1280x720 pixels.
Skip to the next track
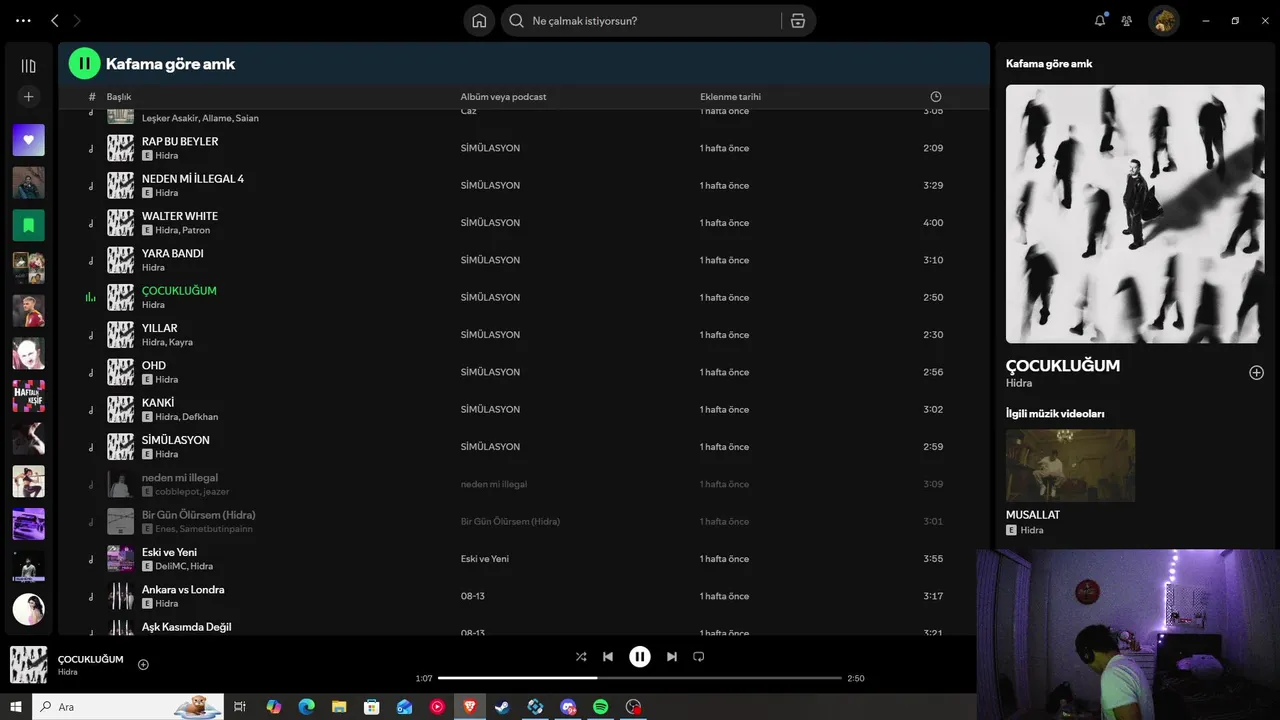click(672, 657)
